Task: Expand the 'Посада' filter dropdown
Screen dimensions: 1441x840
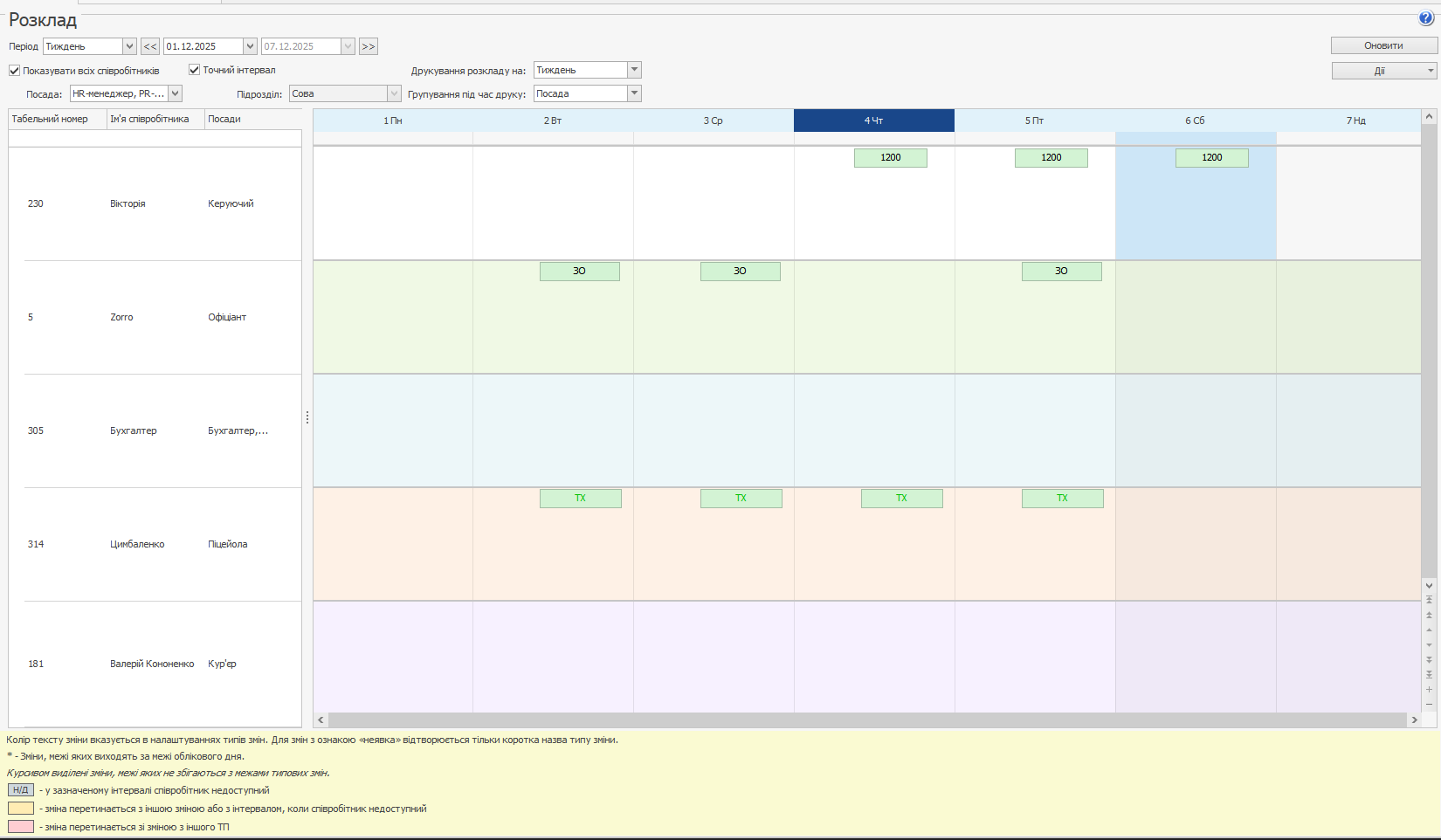Action: [176, 93]
